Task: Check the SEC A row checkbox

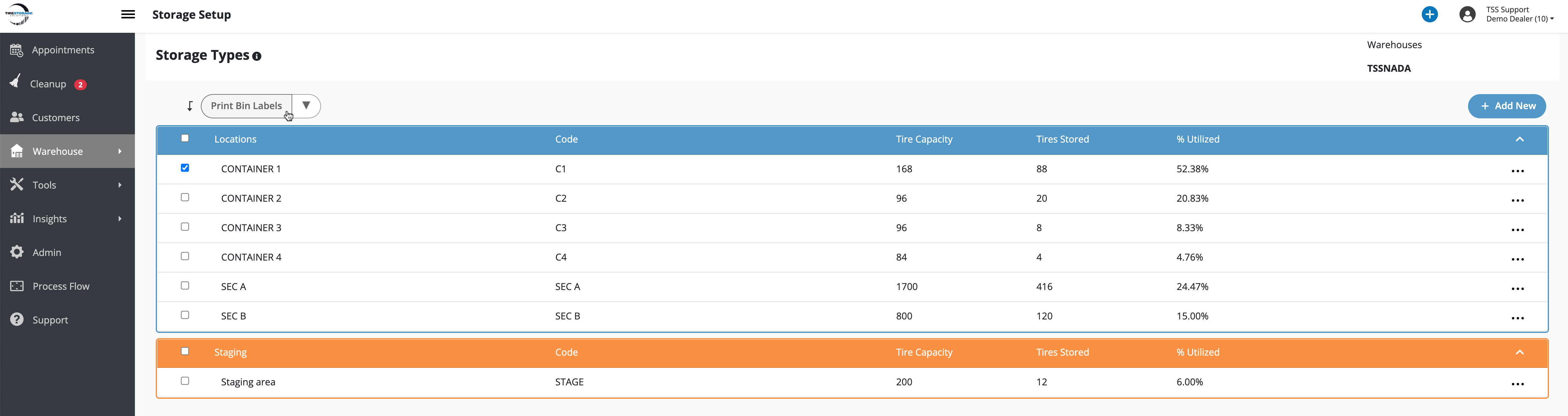Action: pos(185,286)
